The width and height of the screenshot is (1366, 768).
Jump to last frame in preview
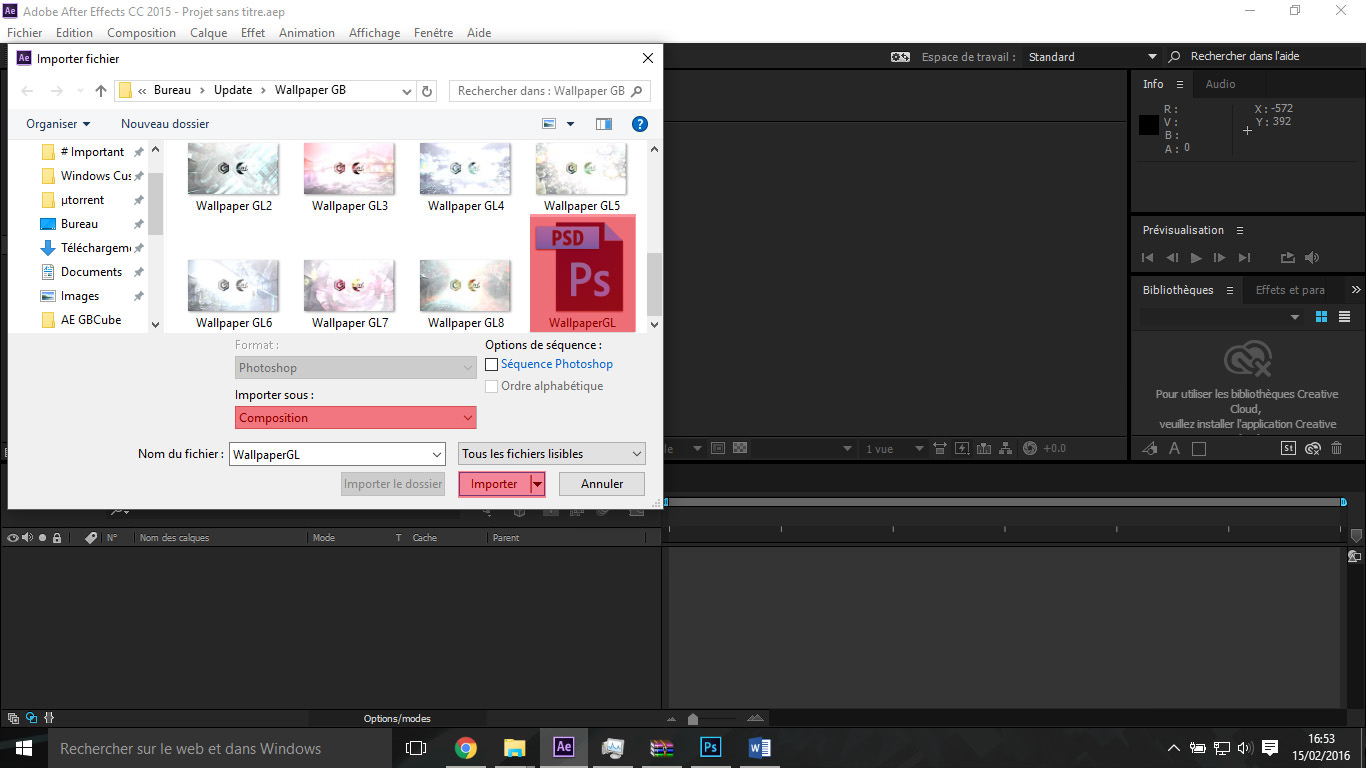pos(1244,258)
